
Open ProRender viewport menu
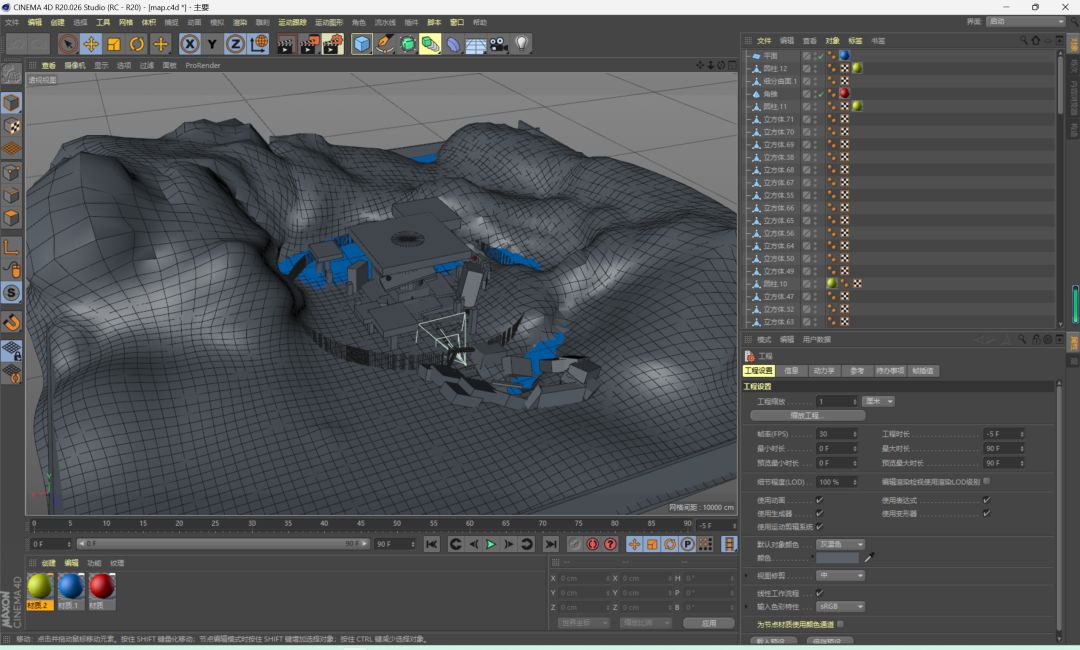202,65
